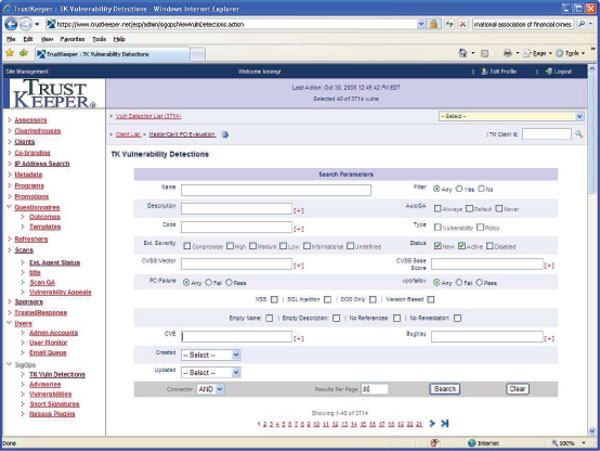The height and width of the screenshot is (451, 600).
Task: Uncheck the Active status checkbox
Action: coord(462,245)
